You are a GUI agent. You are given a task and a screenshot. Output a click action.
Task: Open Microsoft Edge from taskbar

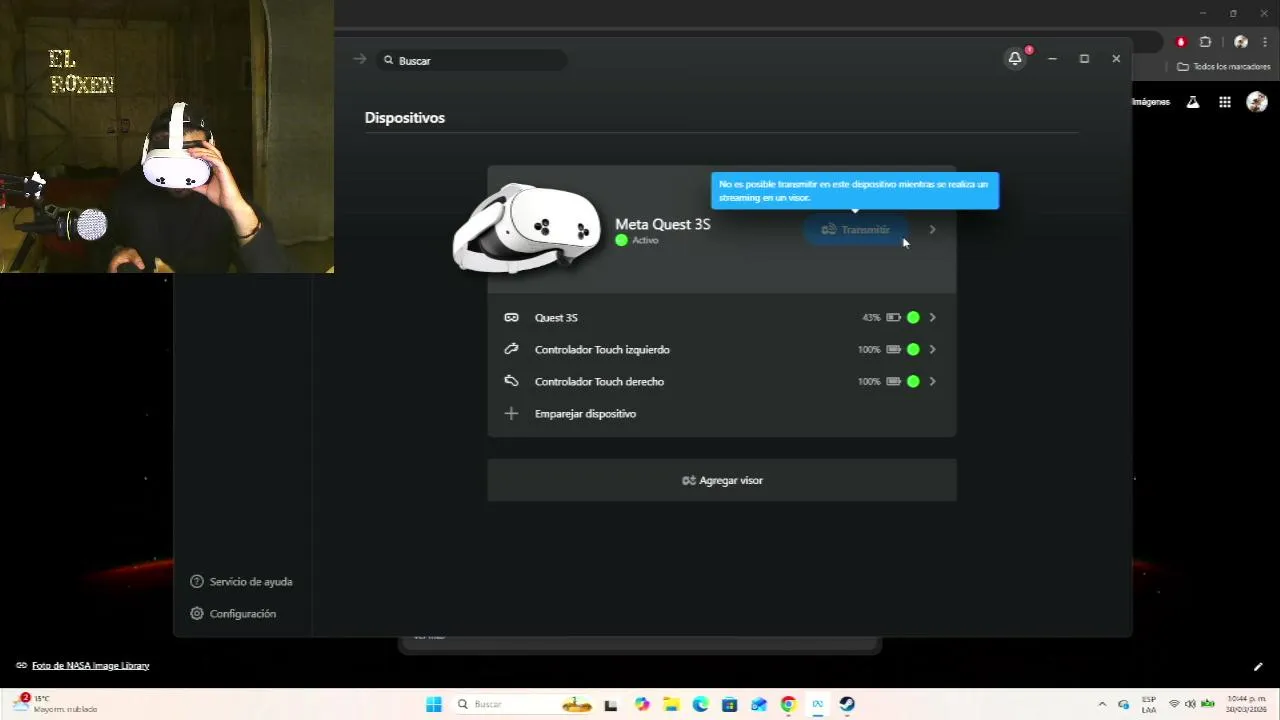700,704
